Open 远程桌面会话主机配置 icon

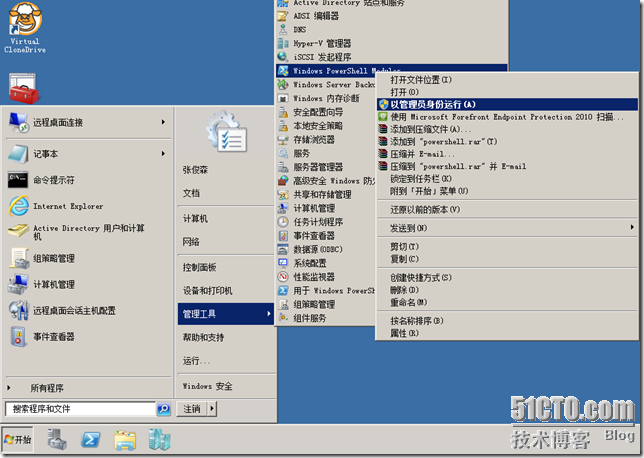19,311
